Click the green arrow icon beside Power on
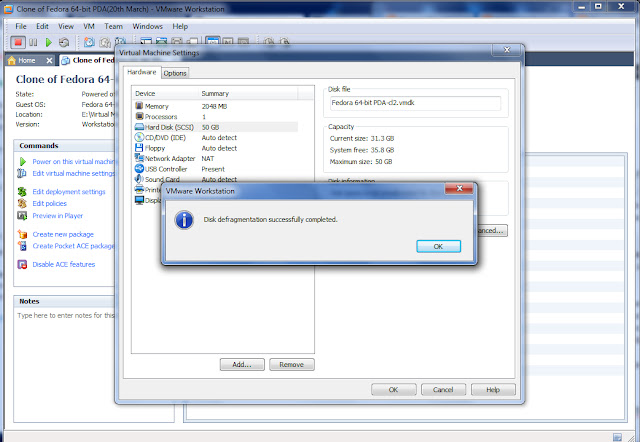 [23, 162]
